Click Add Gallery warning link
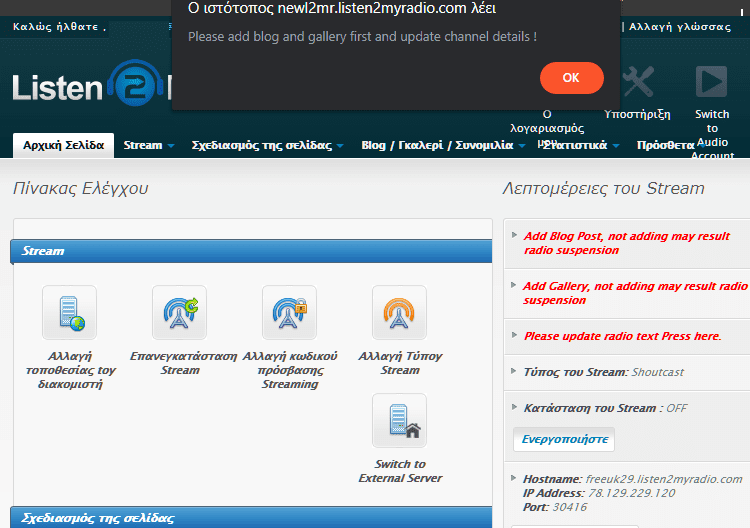Image resolution: width=750 pixels, height=528 pixels. point(635,293)
